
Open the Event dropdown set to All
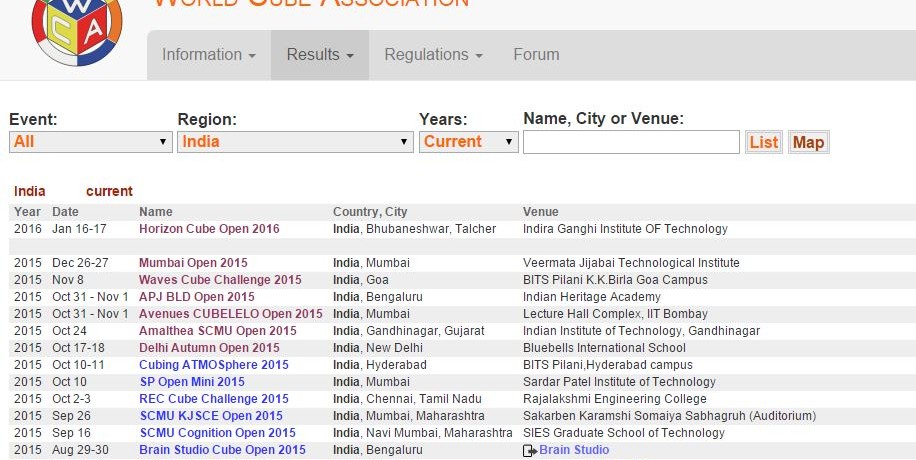[x=90, y=142]
